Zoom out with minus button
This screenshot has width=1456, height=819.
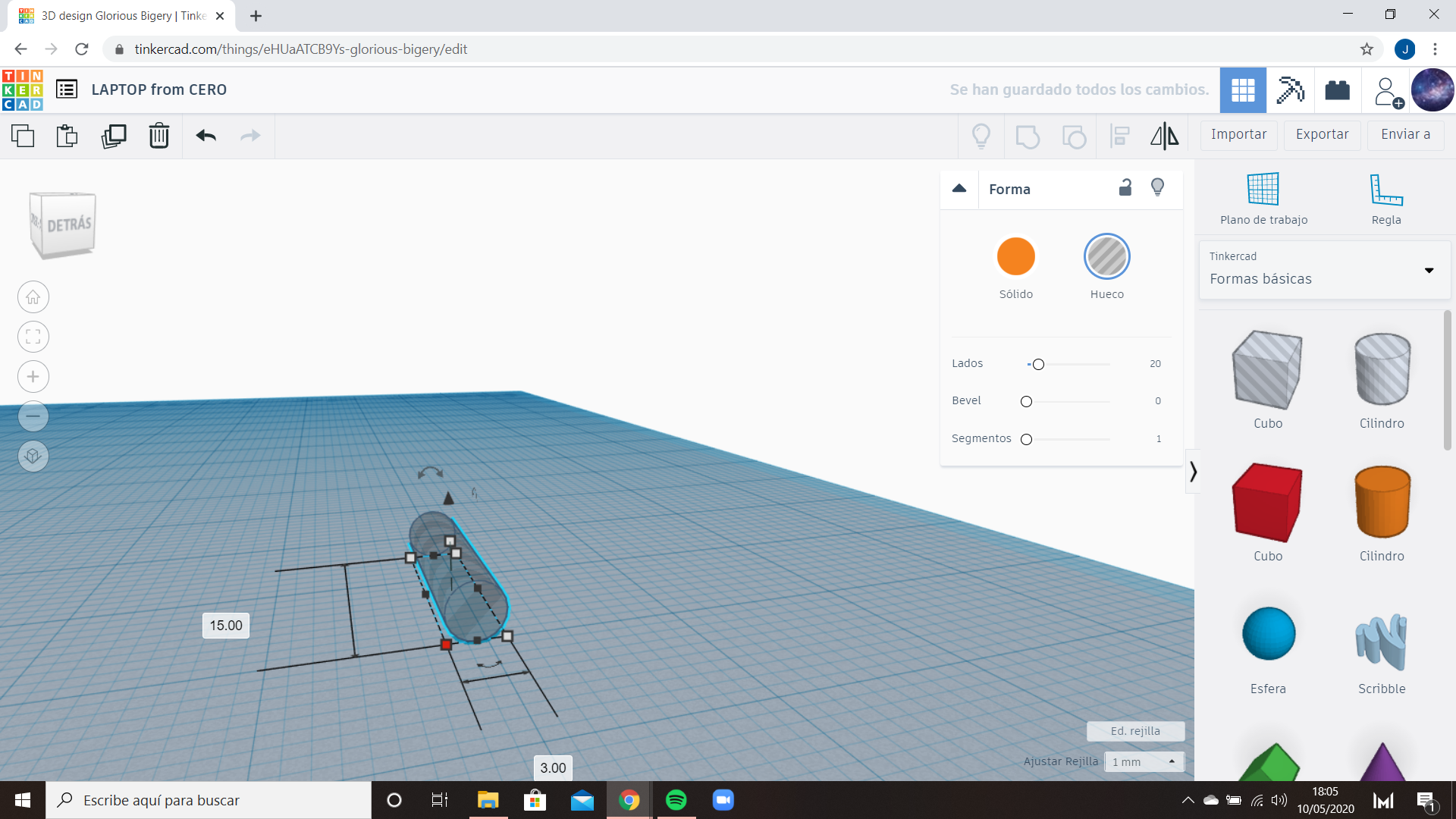[33, 416]
